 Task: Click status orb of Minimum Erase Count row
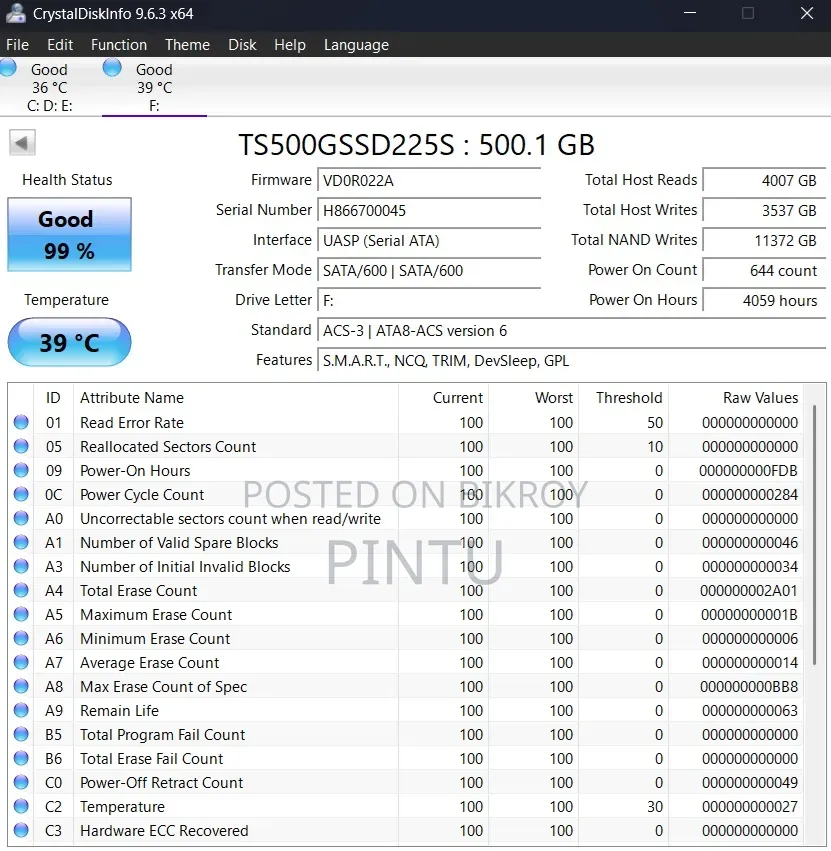21,638
